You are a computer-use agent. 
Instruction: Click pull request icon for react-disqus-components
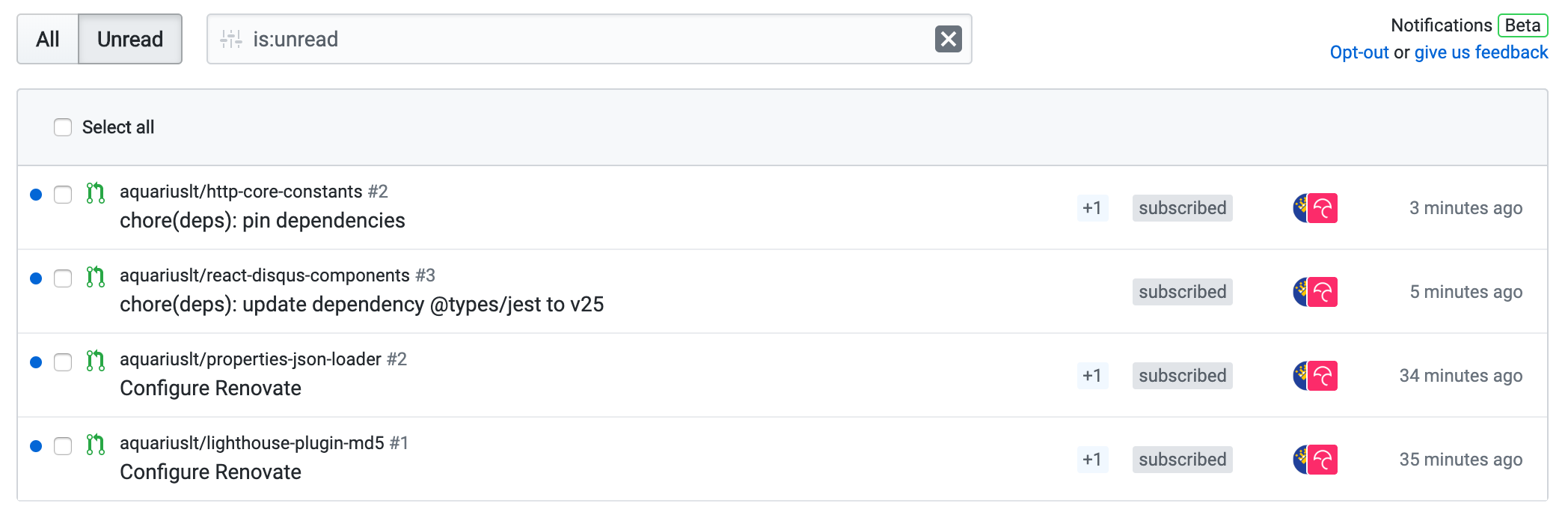[95, 277]
